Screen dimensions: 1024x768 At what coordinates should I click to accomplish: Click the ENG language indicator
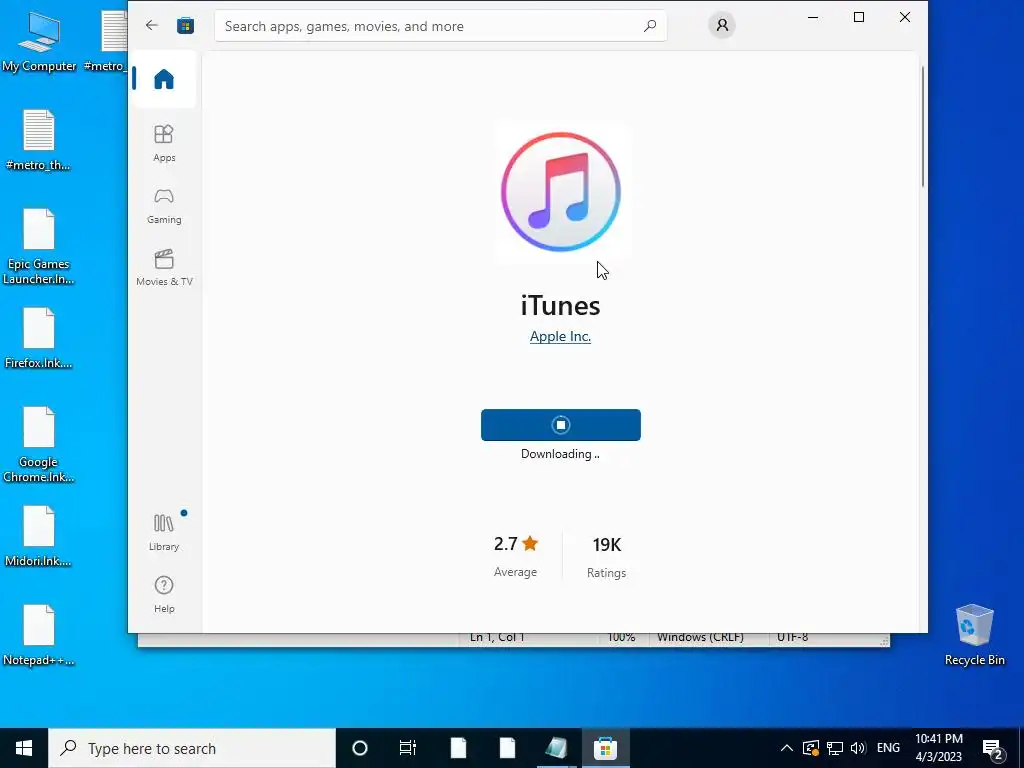coord(888,748)
